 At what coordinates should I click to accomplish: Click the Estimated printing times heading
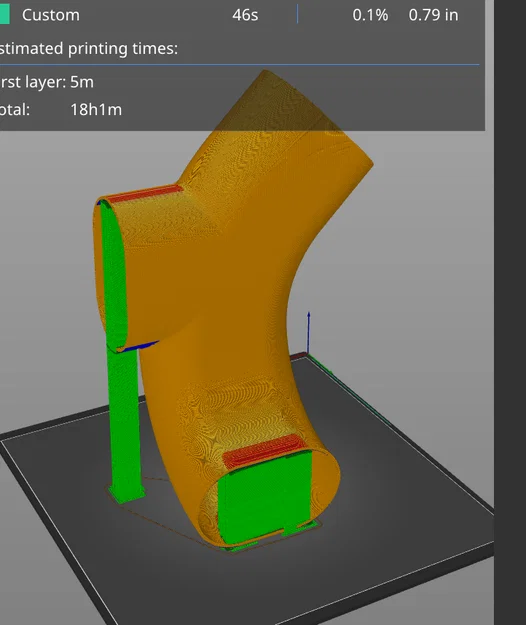pos(88,49)
